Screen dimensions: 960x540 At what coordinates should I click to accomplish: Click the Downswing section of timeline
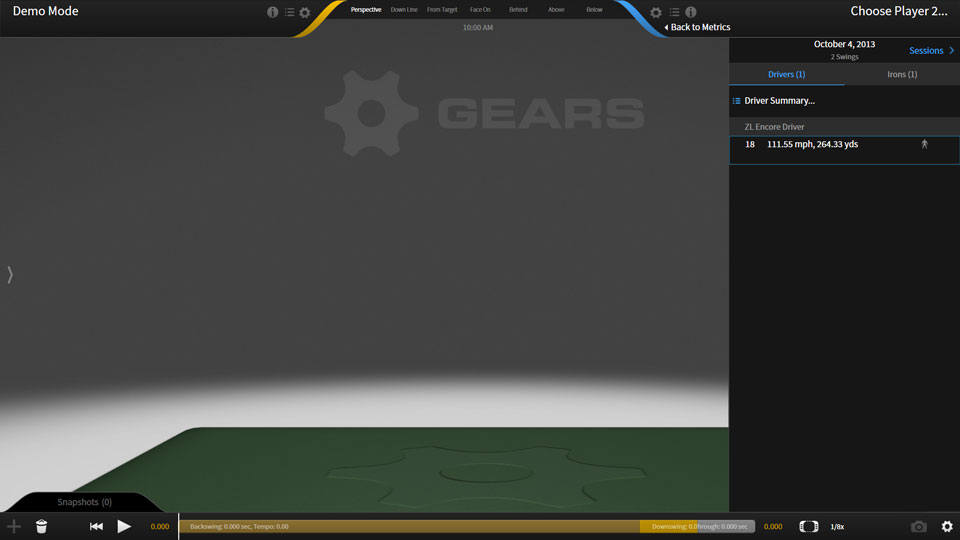[669, 527]
